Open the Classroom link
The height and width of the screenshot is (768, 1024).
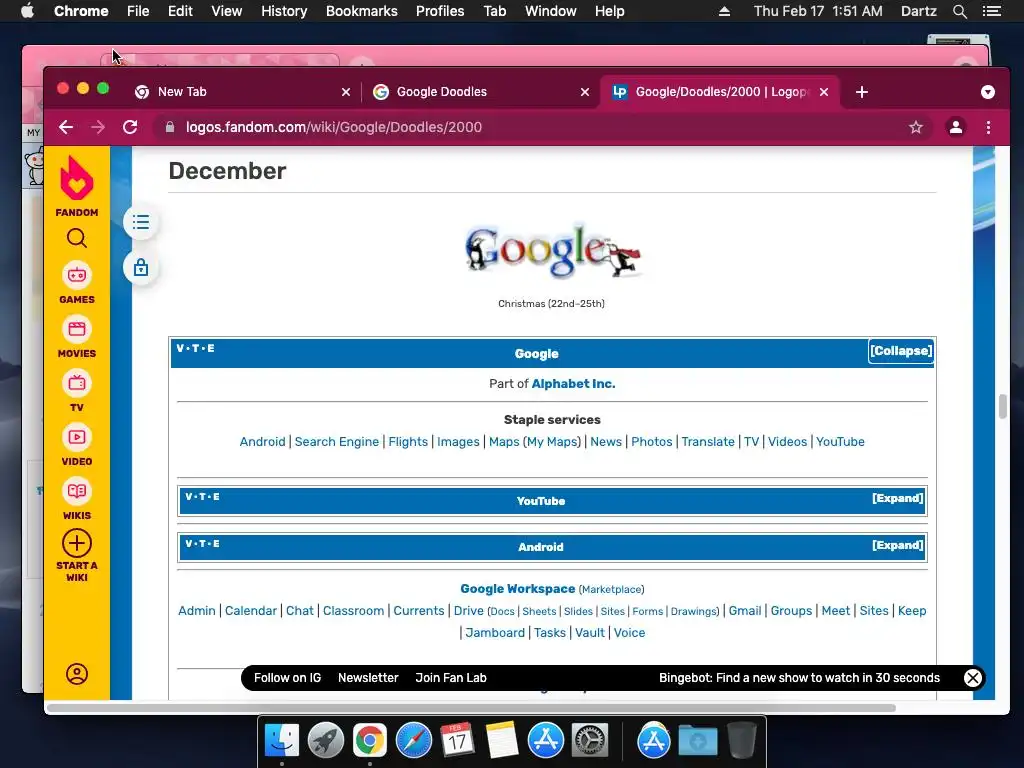(x=353, y=611)
